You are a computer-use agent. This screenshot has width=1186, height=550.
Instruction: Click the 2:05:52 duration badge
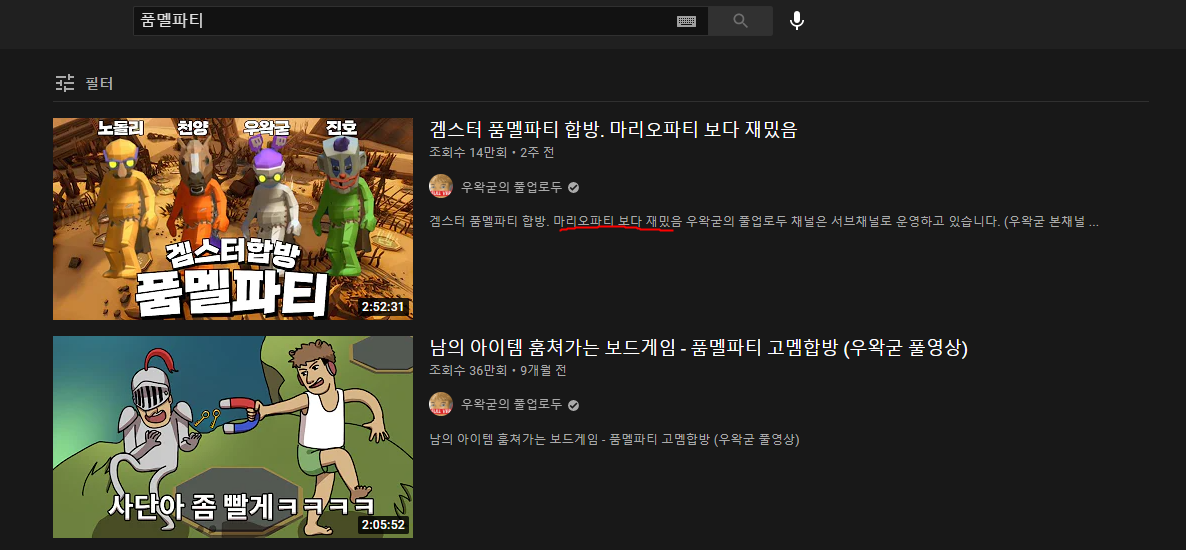[383, 525]
